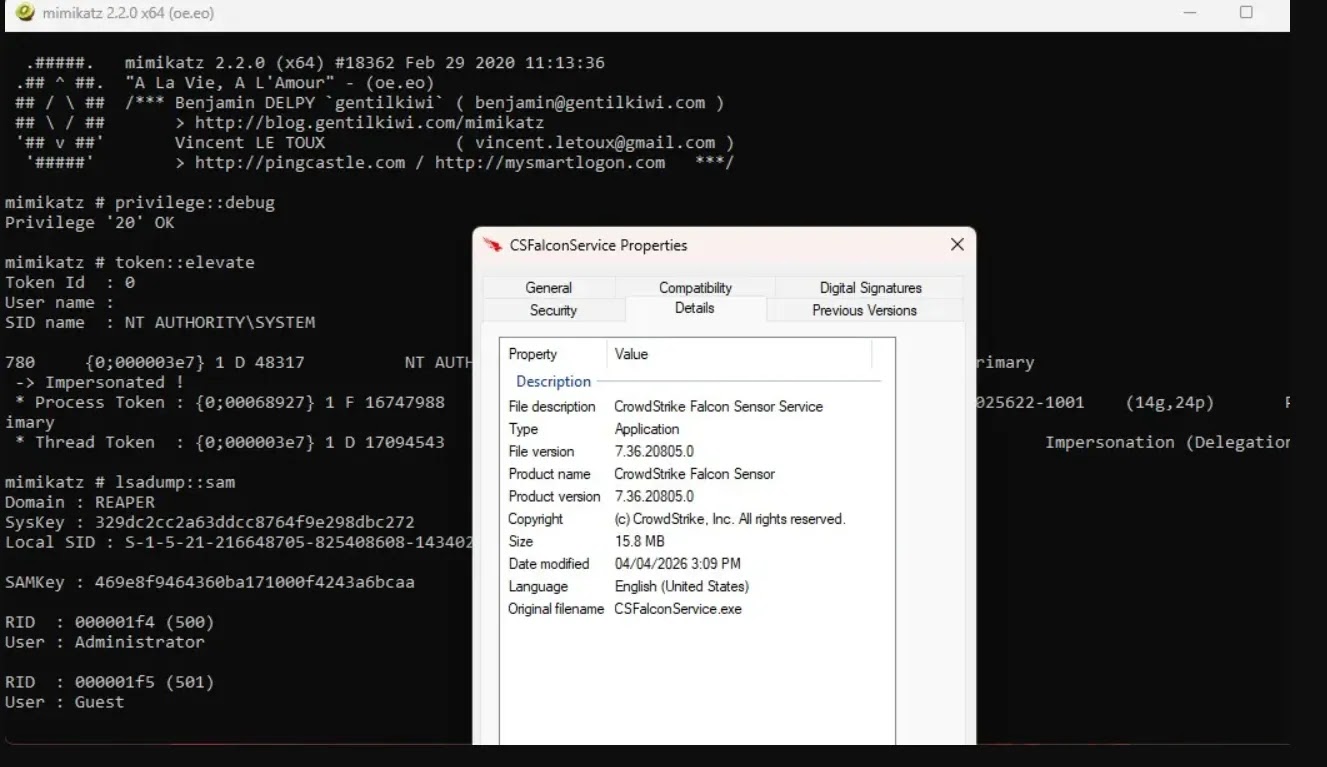Viewport: 1327px width, 767px height.
Task: Click the 'SID name : NT AUTHORITY\SYSTEM' line
Action: [x=160, y=322]
